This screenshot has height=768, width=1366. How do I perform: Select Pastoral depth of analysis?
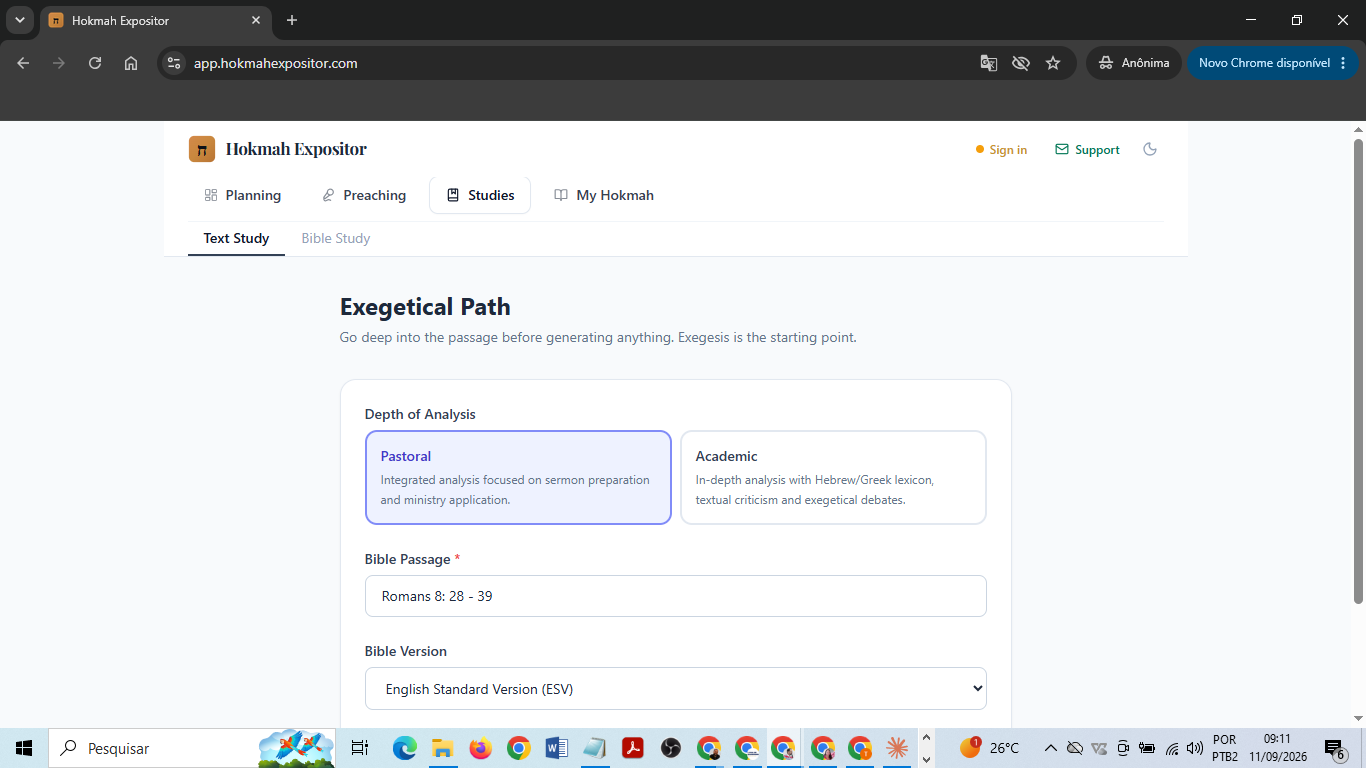518,477
